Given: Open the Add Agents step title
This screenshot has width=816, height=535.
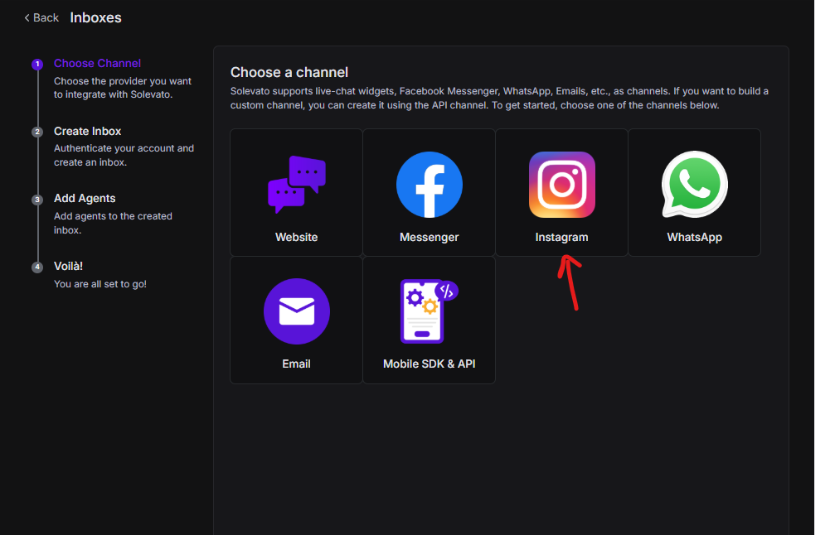Looking at the screenshot, I should pyautogui.click(x=85, y=198).
